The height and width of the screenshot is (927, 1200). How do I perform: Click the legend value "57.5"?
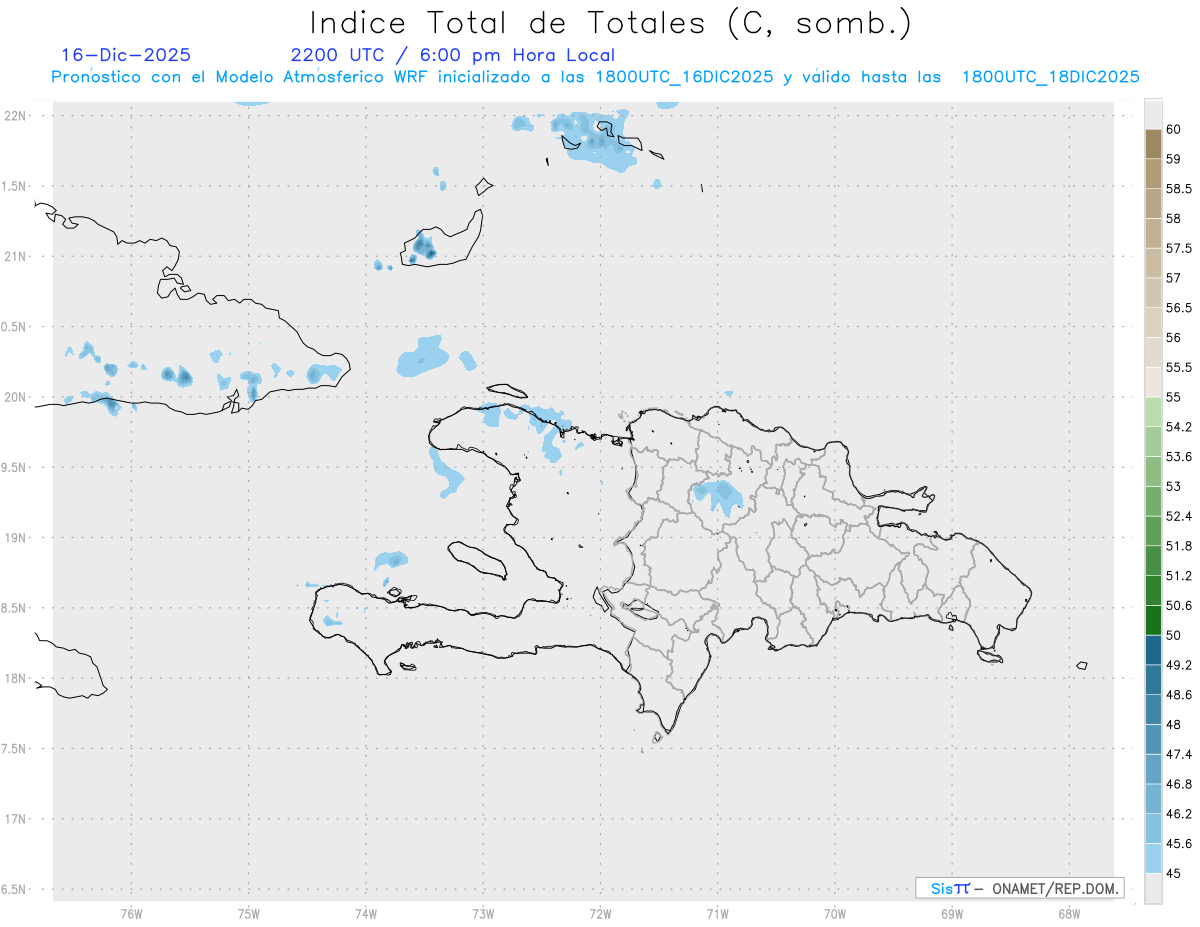point(1178,248)
